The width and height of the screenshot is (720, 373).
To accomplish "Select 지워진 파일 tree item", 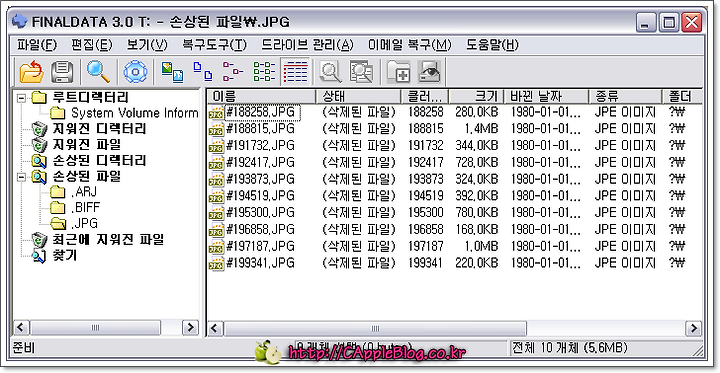I will coord(86,145).
